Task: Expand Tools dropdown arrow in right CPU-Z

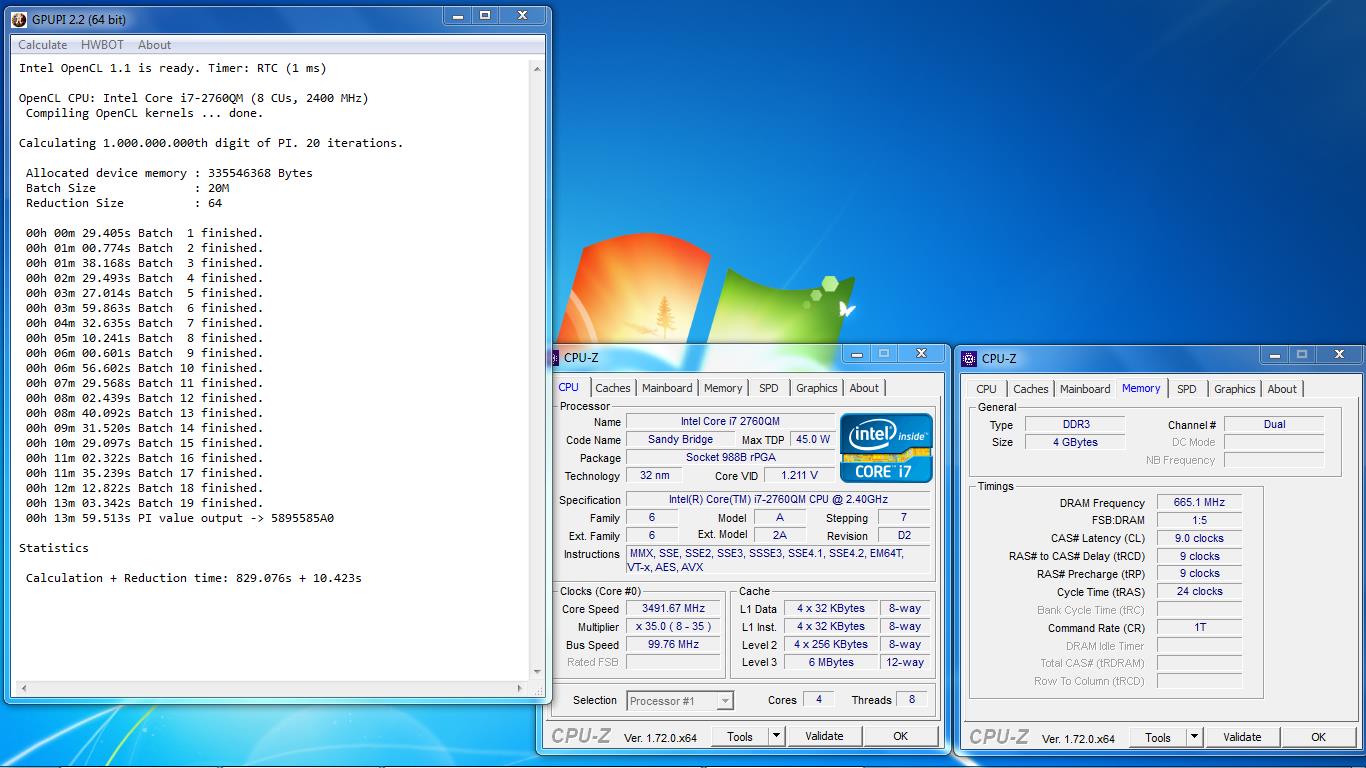Action: pos(1194,737)
